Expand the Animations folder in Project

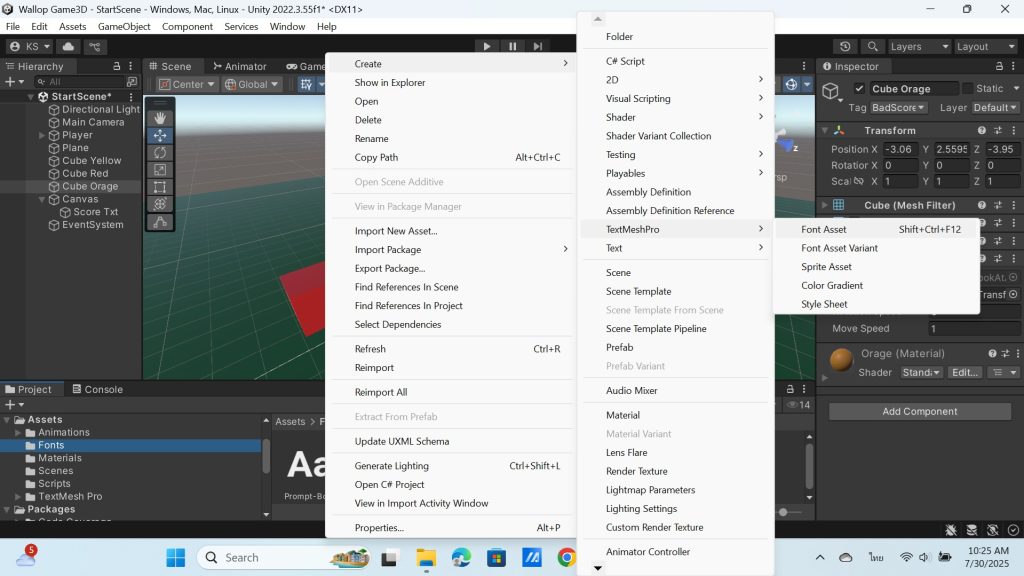pyautogui.click(x=18, y=432)
